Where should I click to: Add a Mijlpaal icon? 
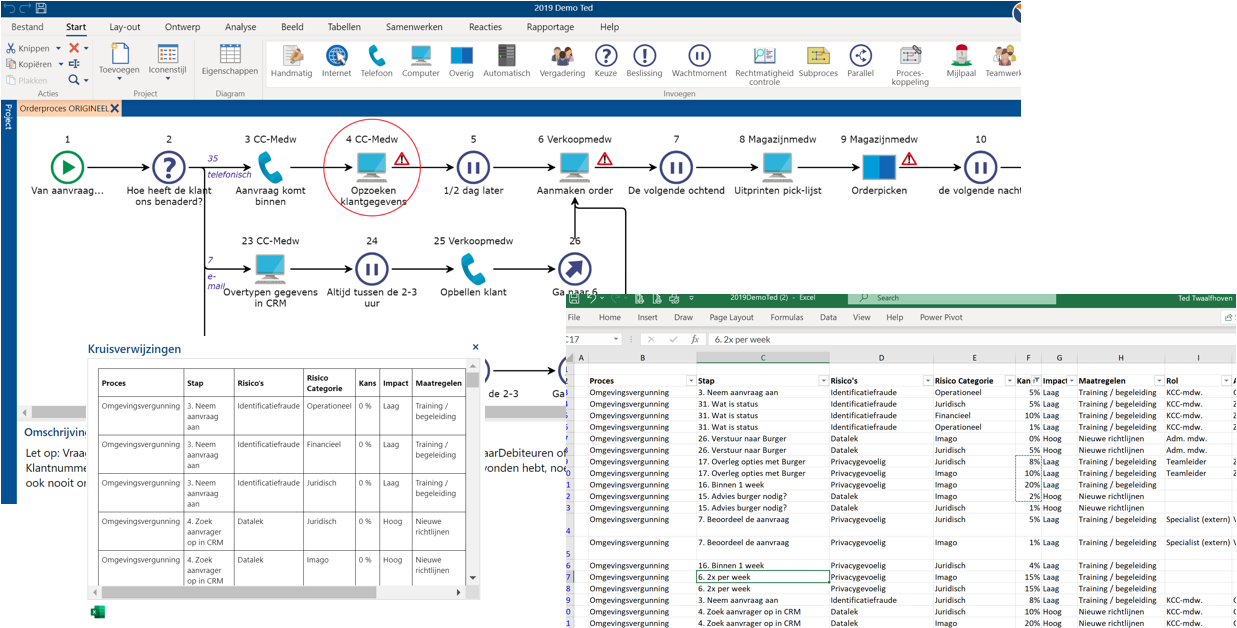961,60
